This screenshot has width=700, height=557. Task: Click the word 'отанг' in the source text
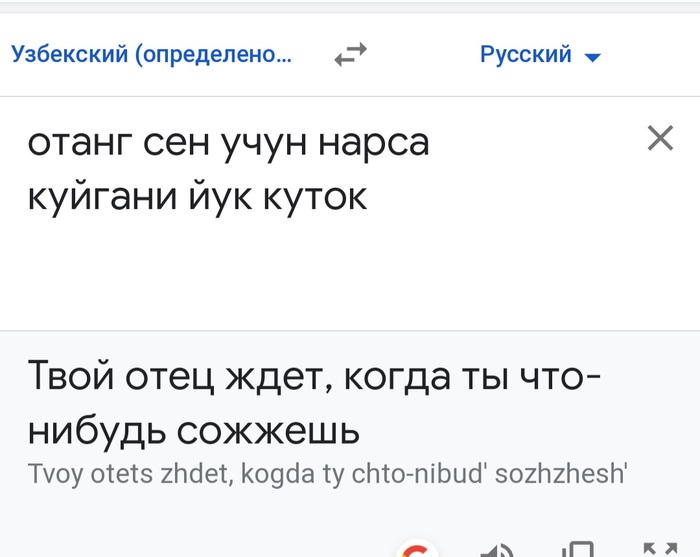[79, 144]
